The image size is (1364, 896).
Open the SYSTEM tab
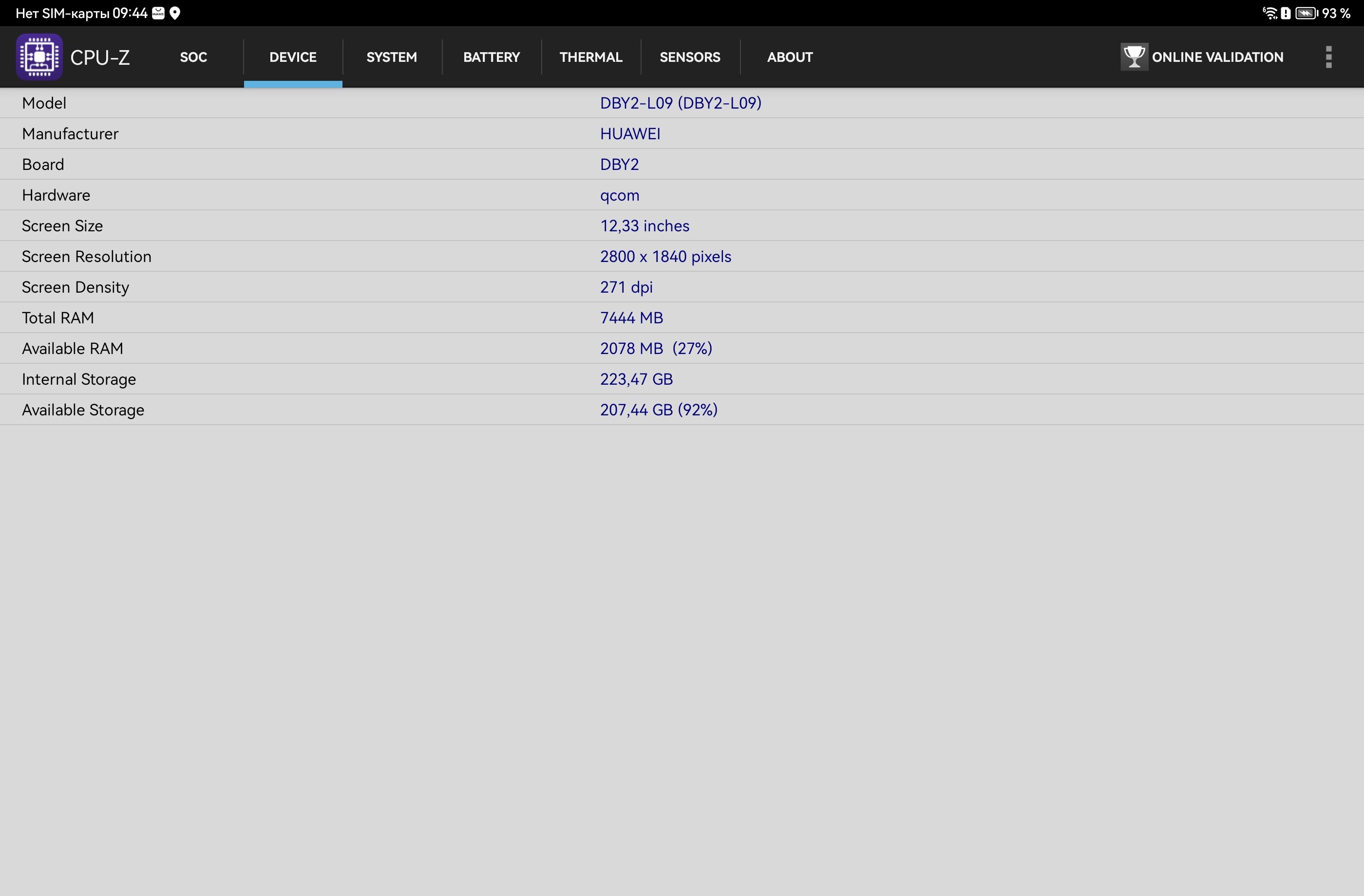[x=392, y=56]
